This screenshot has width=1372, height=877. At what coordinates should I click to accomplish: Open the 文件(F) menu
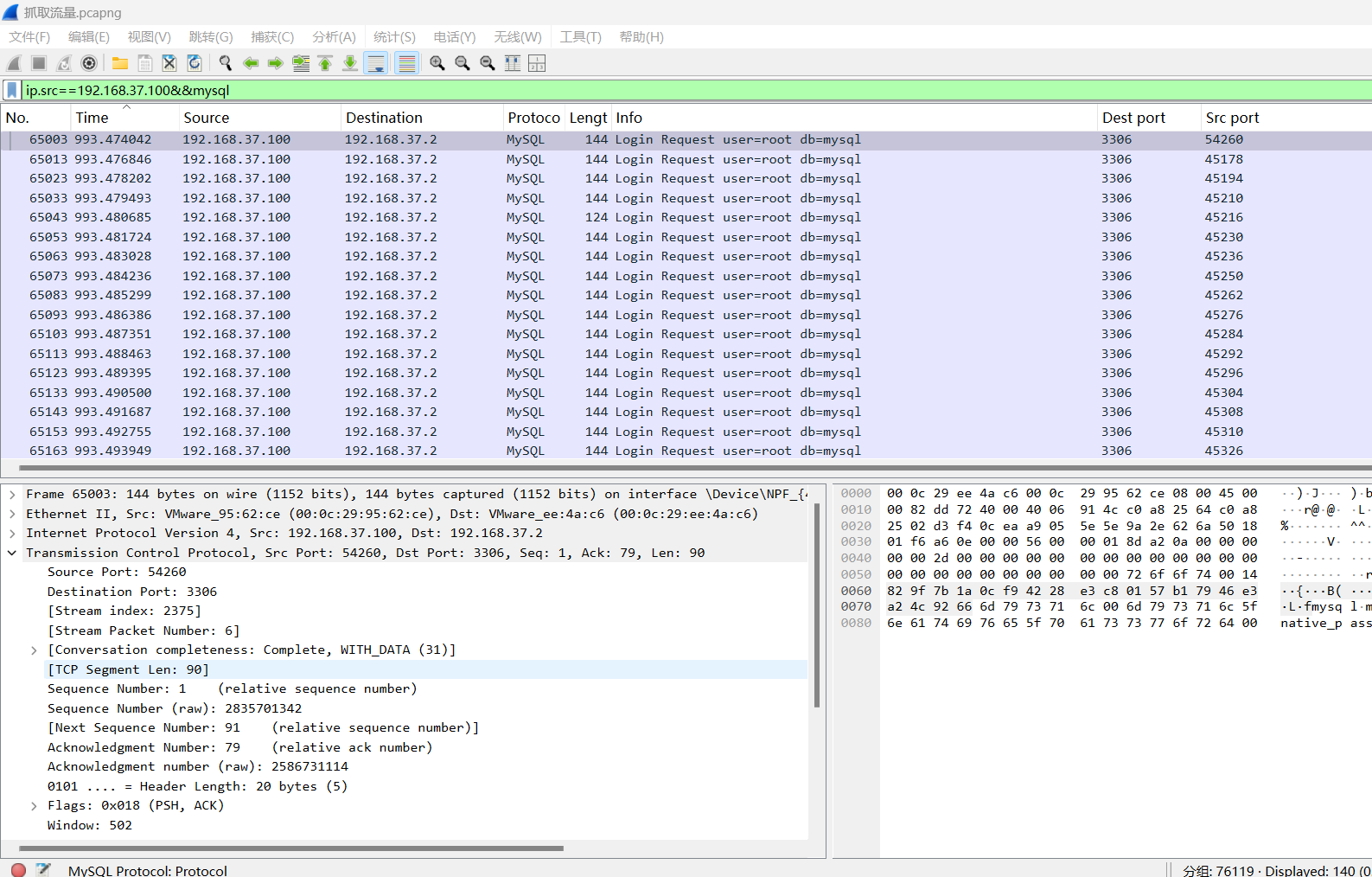pos(29,37)
